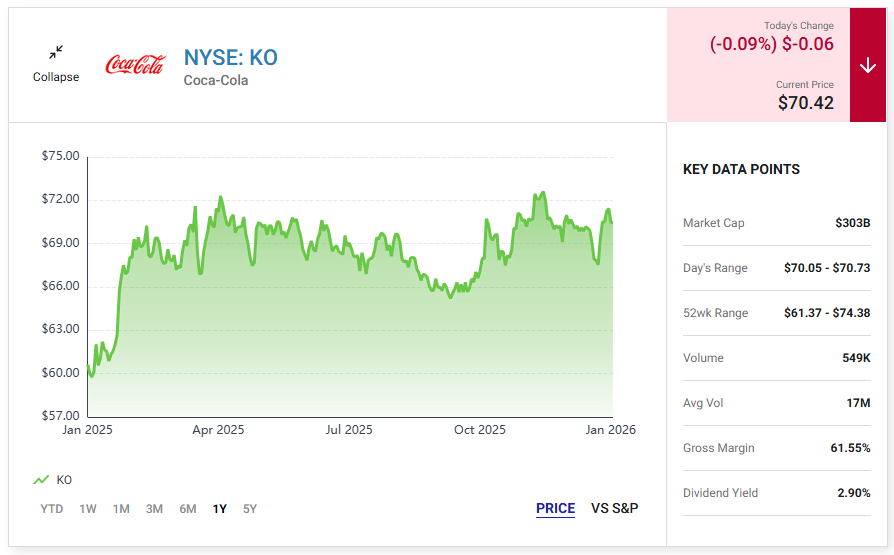Click the Avg Vol value 17M
The height and width of the screenshot is (555, 894).
pos(858,403)
